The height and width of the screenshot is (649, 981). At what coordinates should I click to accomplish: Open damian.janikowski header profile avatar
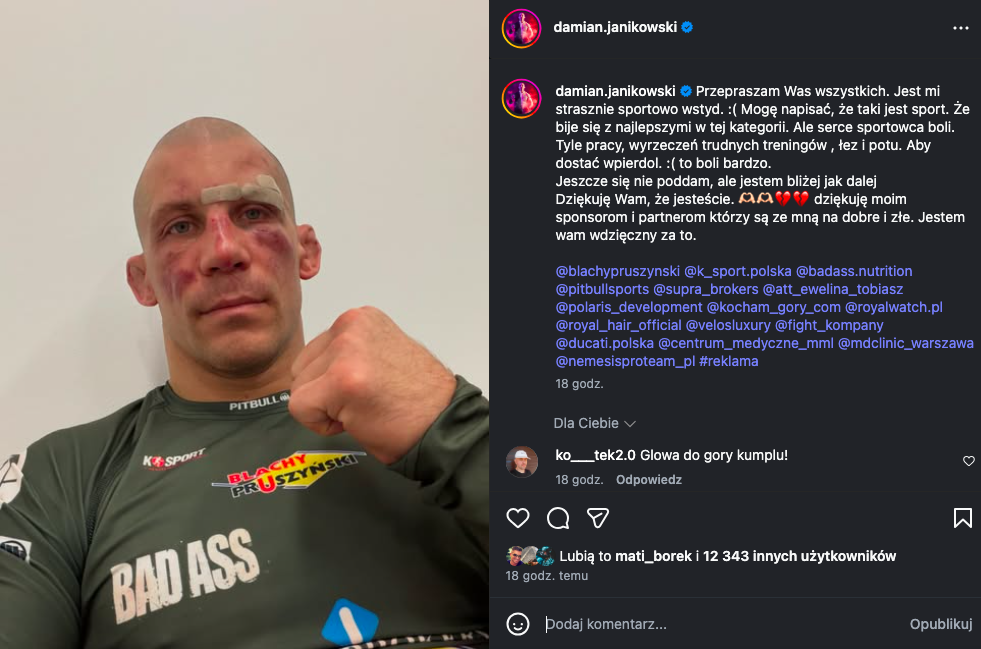[x=521, y=28]
